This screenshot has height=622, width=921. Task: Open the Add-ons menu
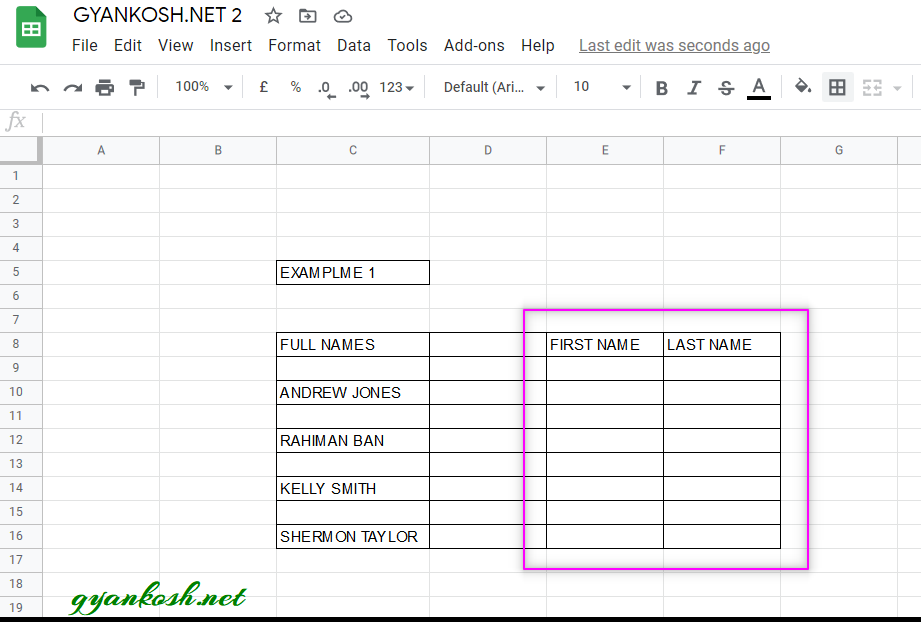tap(474, 45)
